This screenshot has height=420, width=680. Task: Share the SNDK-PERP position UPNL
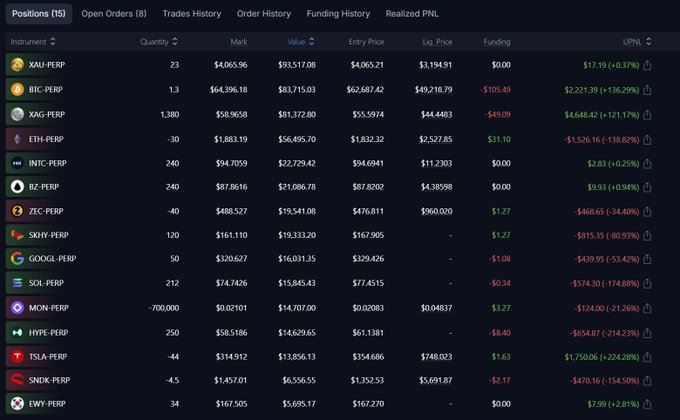647,380
